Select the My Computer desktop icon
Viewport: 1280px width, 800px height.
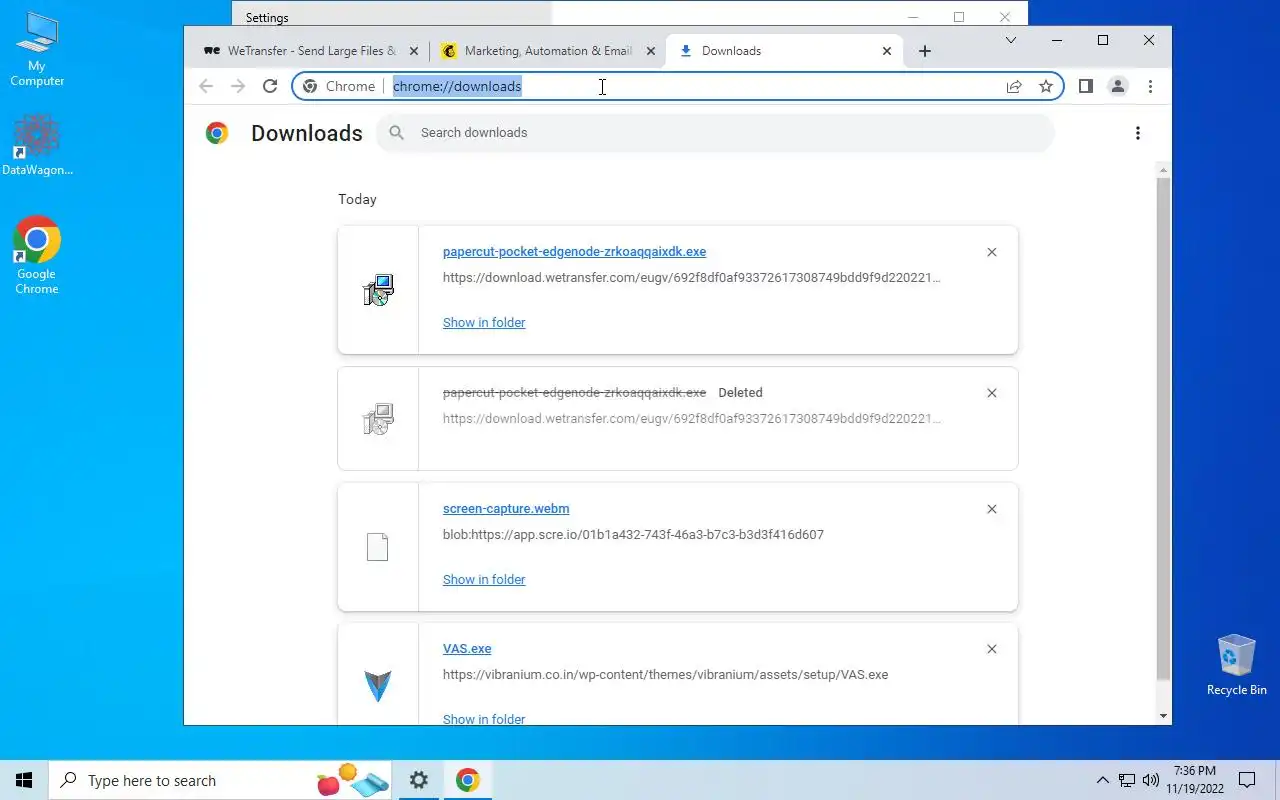[37, 50]
